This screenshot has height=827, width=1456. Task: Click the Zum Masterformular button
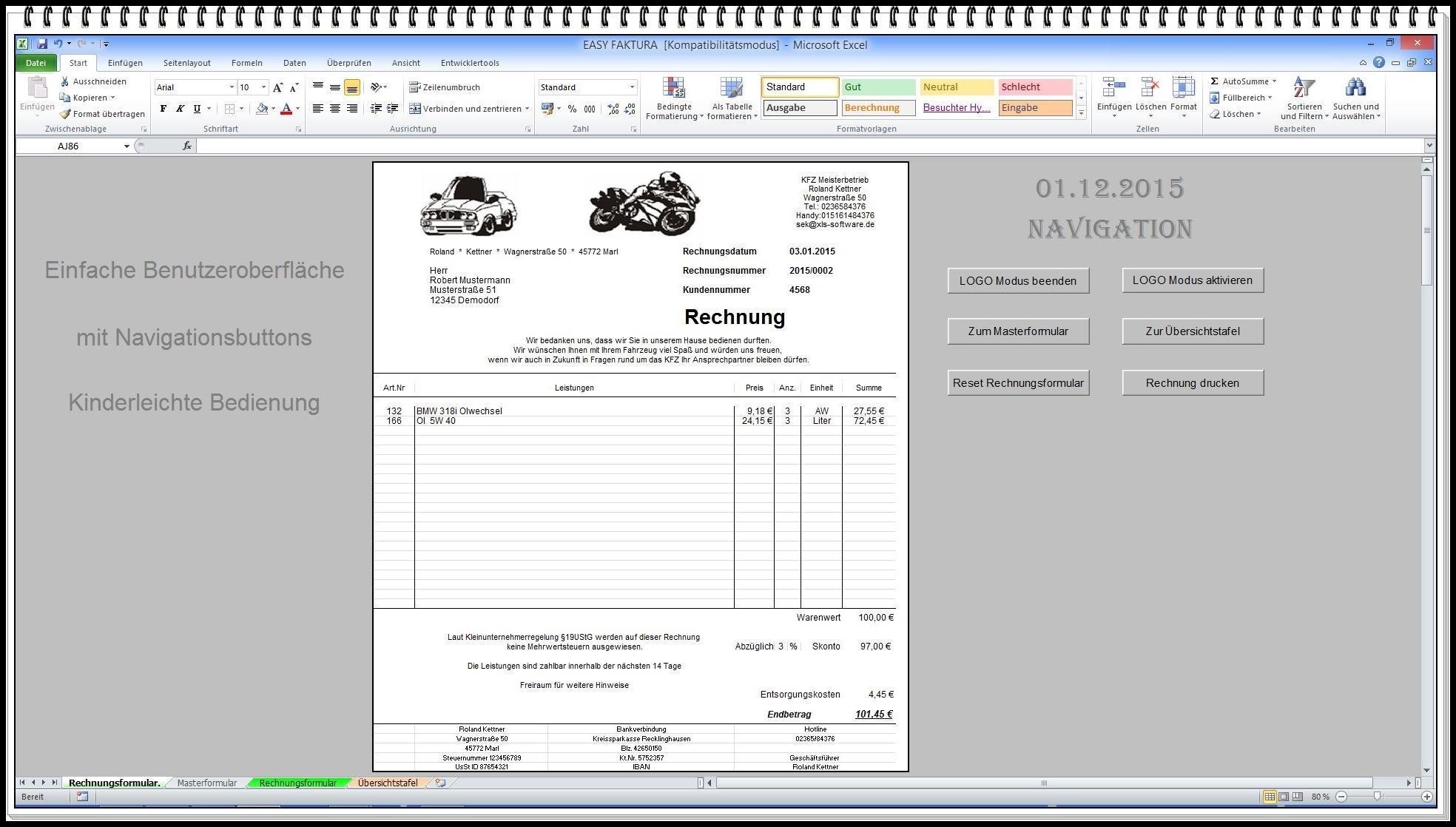(1018, 331)
